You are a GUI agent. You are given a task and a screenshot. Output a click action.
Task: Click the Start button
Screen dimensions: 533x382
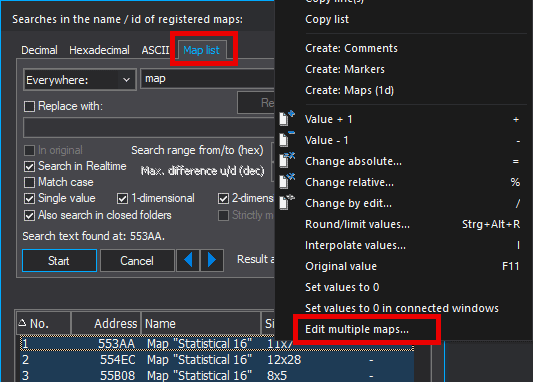[59, 261]
